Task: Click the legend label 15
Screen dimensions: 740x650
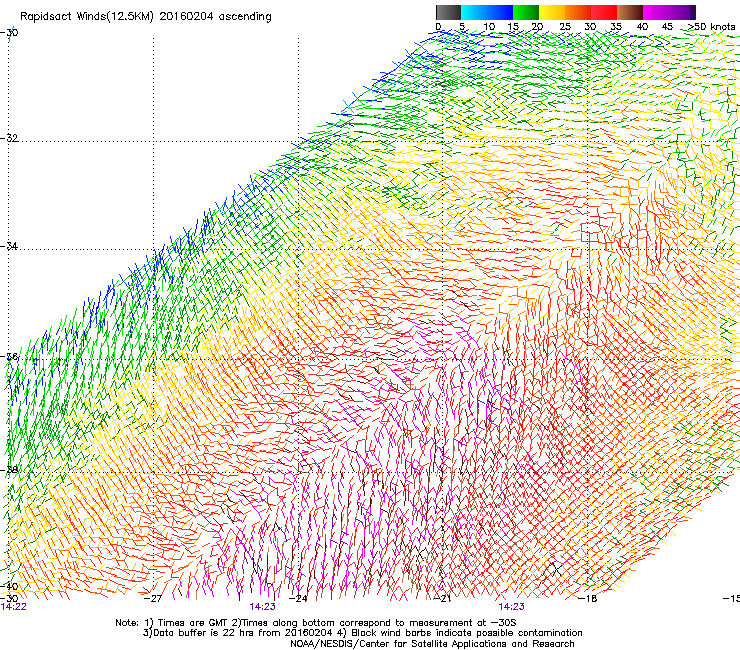Action: click(513, 26)
